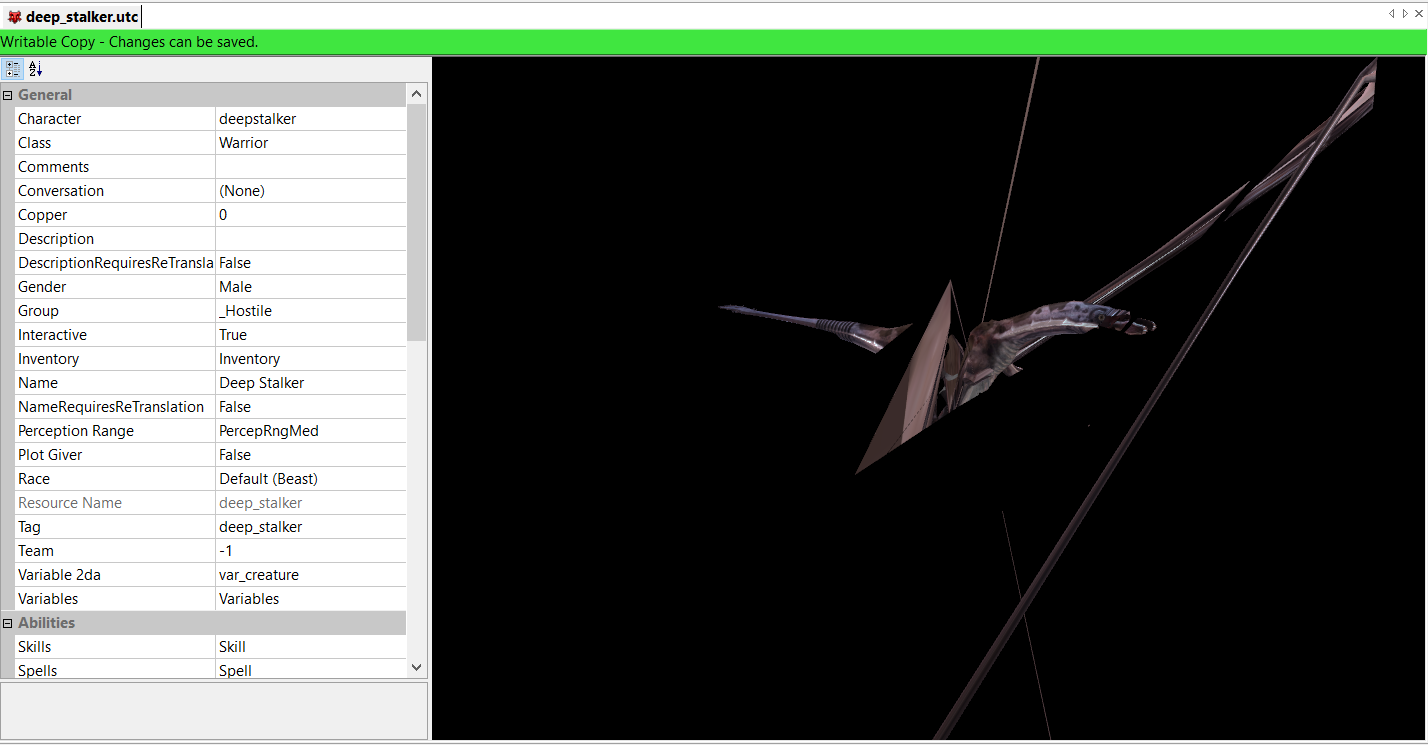Viewport: 1428px width, 745px height.
Task: Select the deep_stalker.utc document tab
Action: tap(72, 17)
